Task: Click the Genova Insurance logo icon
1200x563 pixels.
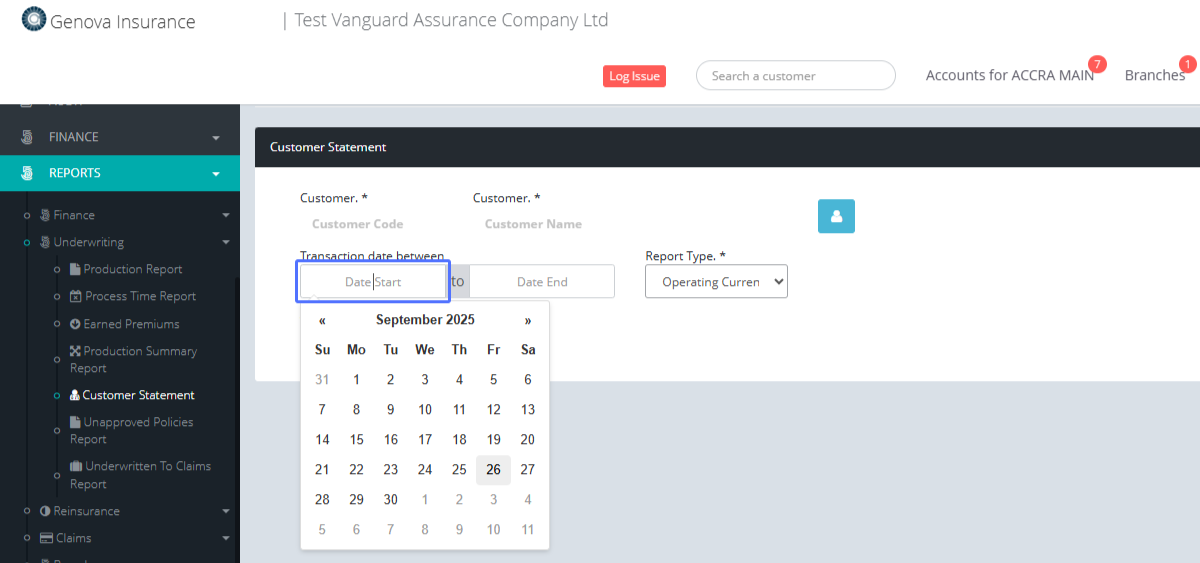Action: pyautogui.click(x=34, y=20)
